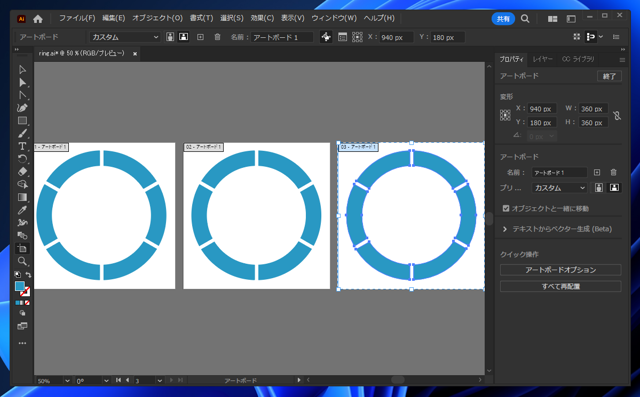The height and width of the screenshot is (397, 640).
Task: Select the Gradient tool
Action: [x=22, y=197]
